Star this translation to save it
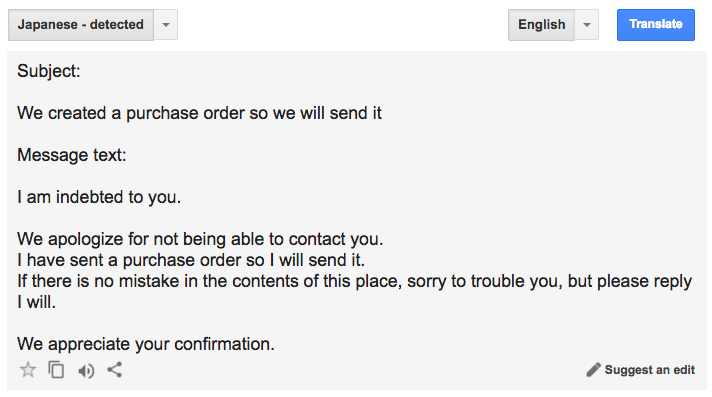Image resolution: width=712 pixels, height=397 pixels. 28,370
